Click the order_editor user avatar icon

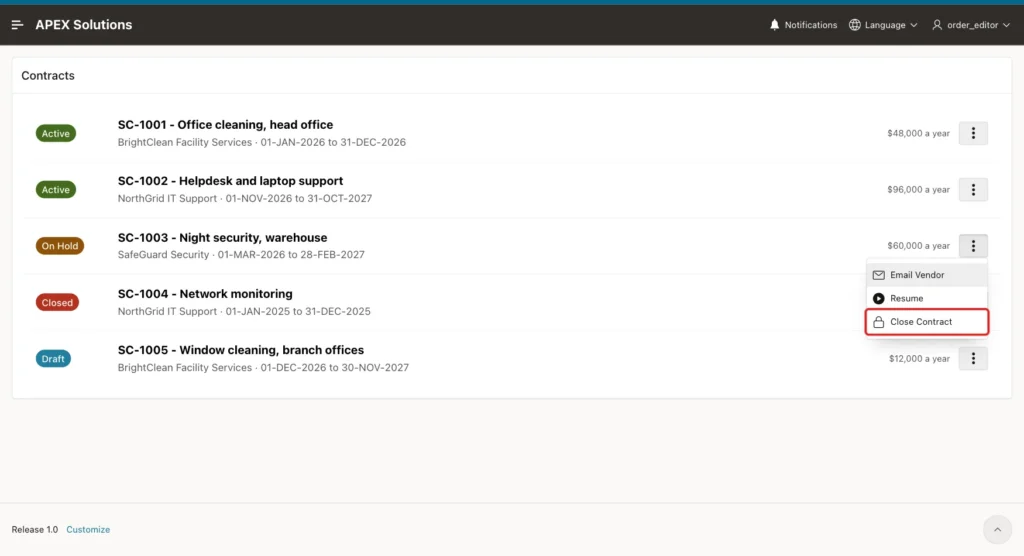[x=937, y=25]
